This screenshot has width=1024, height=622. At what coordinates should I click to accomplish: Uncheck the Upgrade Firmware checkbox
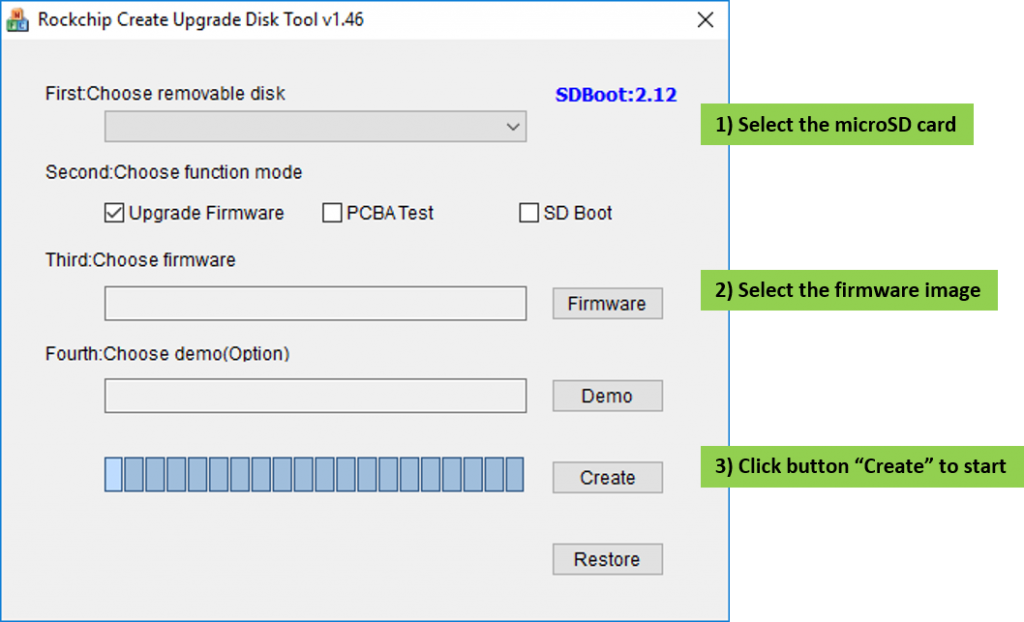(x=114, y=213)
